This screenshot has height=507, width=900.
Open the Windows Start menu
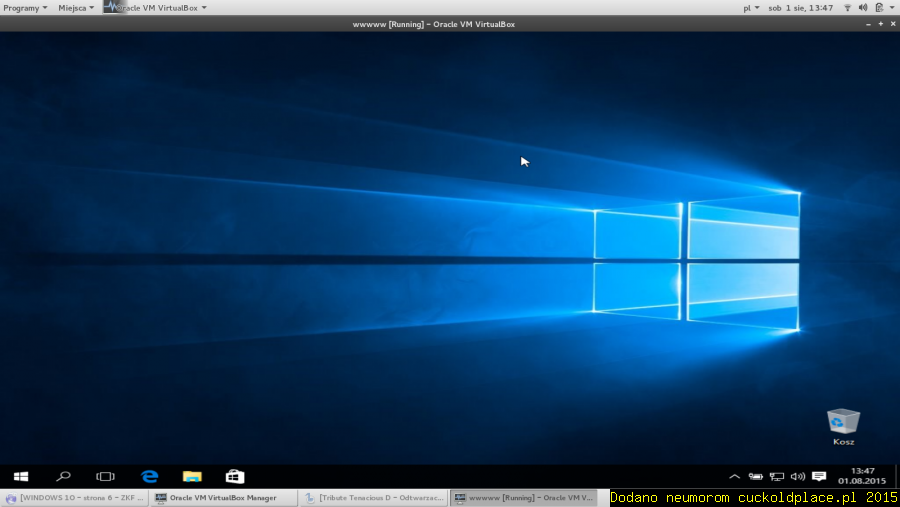click(x=21, y=477)
